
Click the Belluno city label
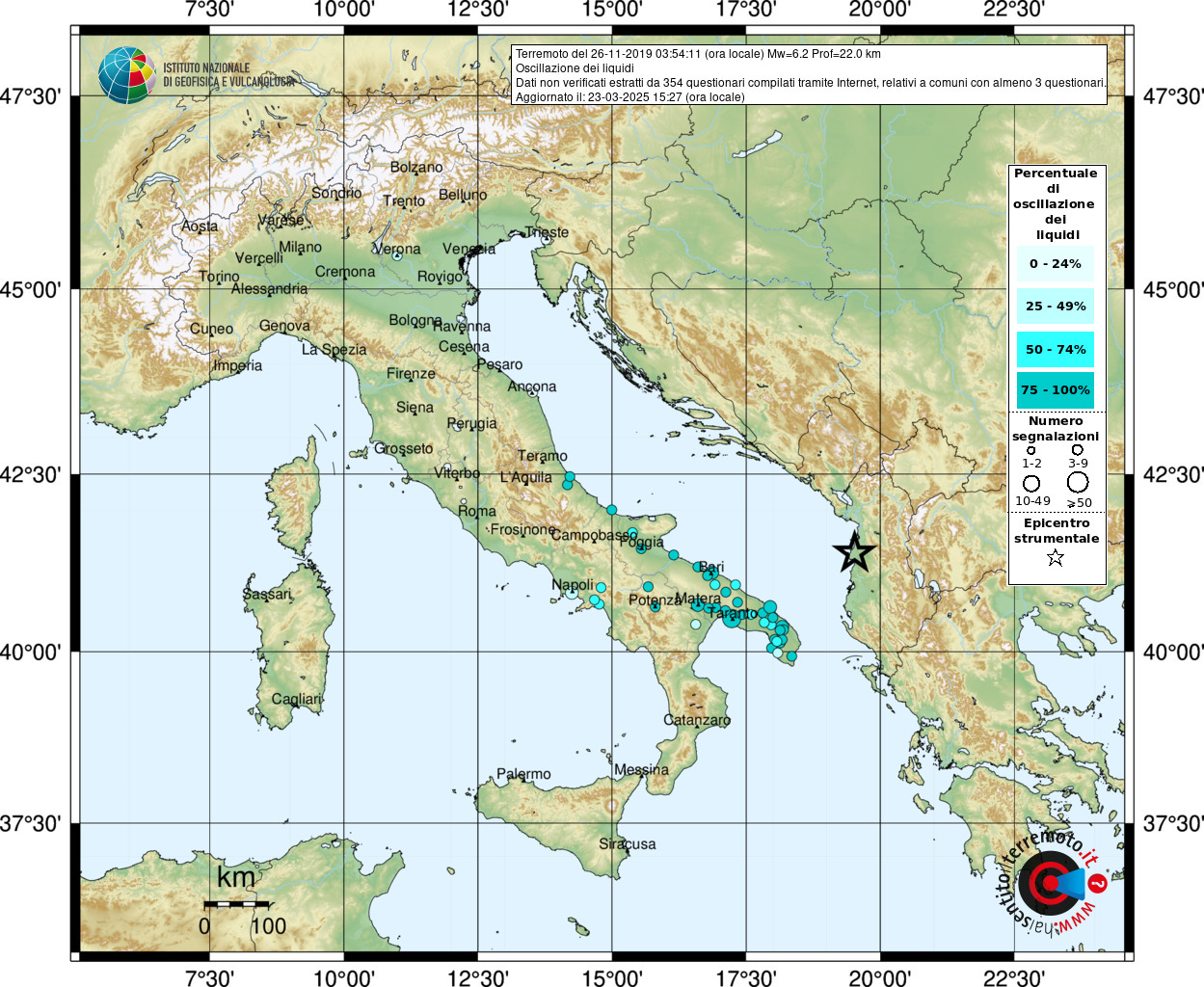pos(463,195)
